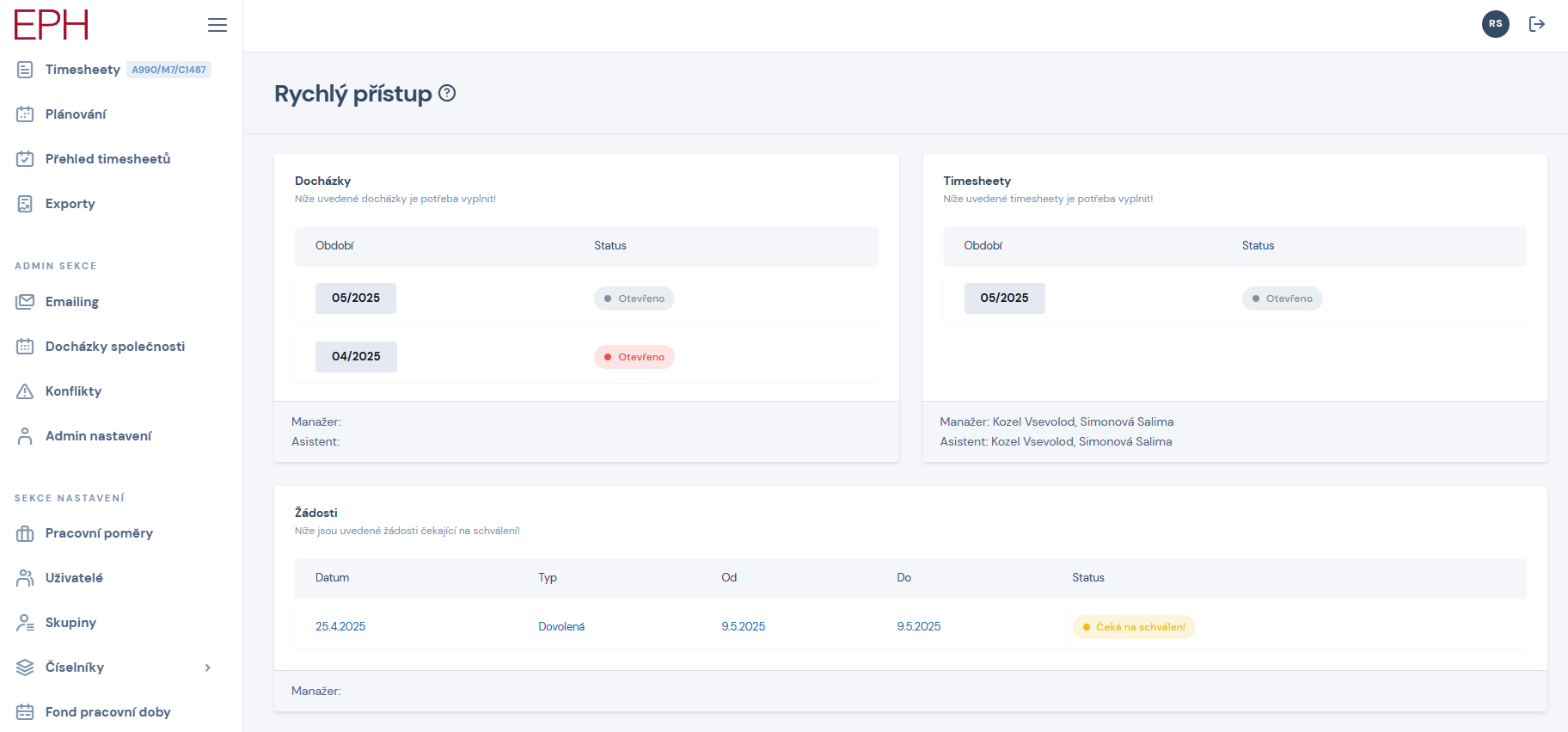Screen dimensions: 1568x732
Task: Click the Exporty document icon
Action: point(25,204)
